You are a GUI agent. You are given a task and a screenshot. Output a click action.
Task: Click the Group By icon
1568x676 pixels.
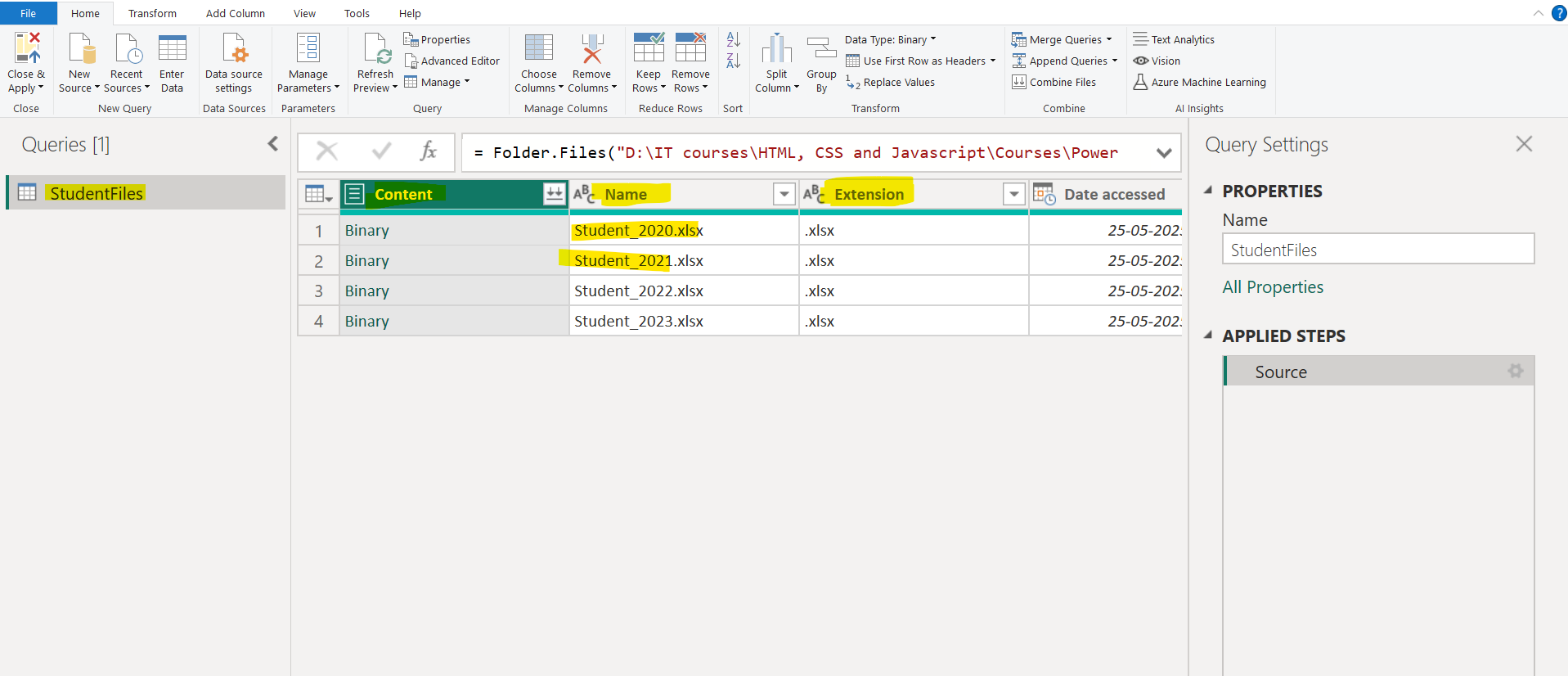click(821, 49)
